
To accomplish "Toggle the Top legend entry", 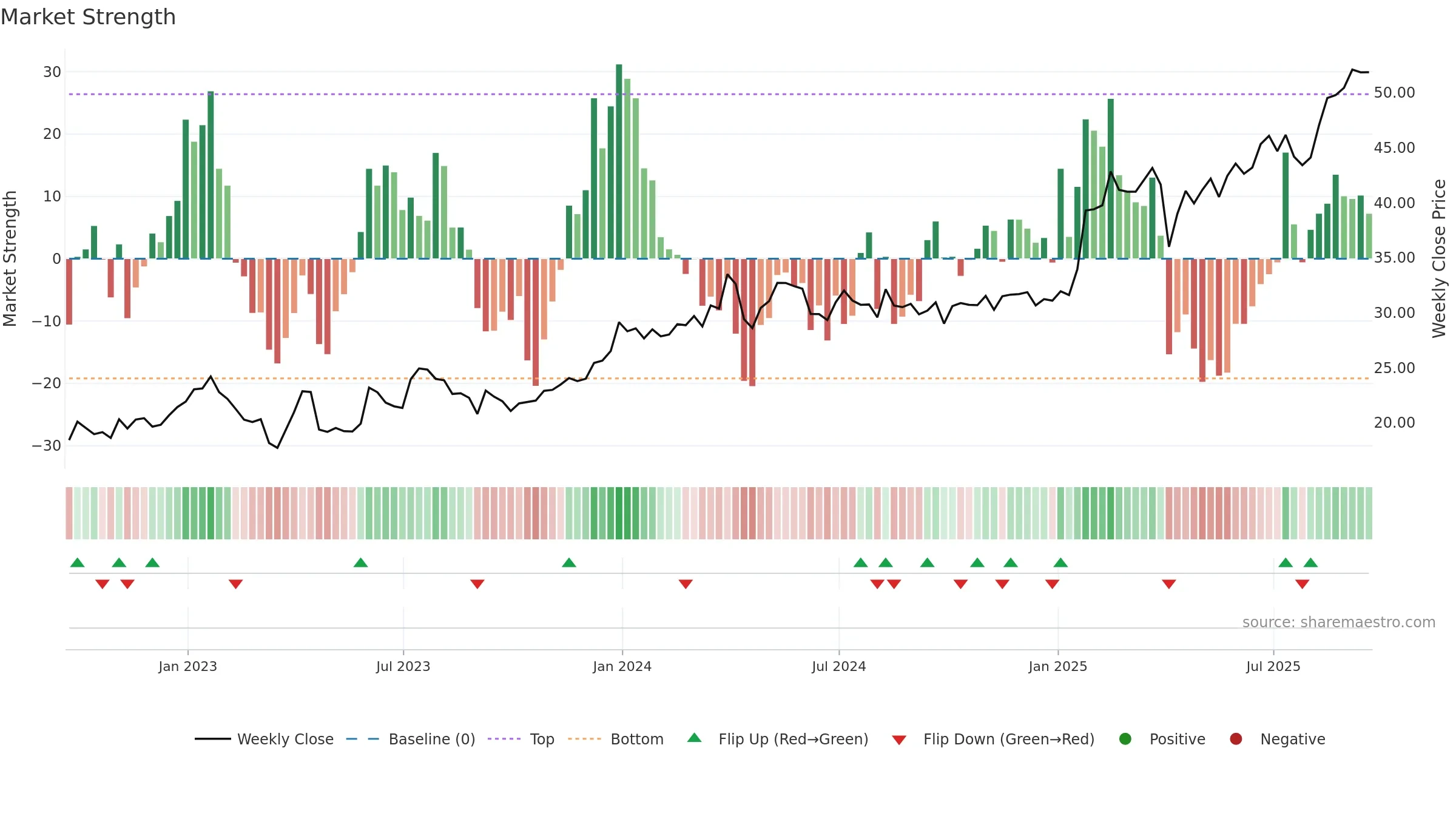I will coord(521,739).
